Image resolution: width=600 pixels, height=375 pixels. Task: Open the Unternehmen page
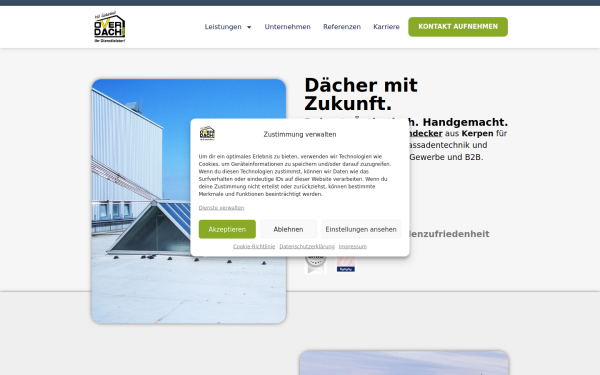point(287,27)
